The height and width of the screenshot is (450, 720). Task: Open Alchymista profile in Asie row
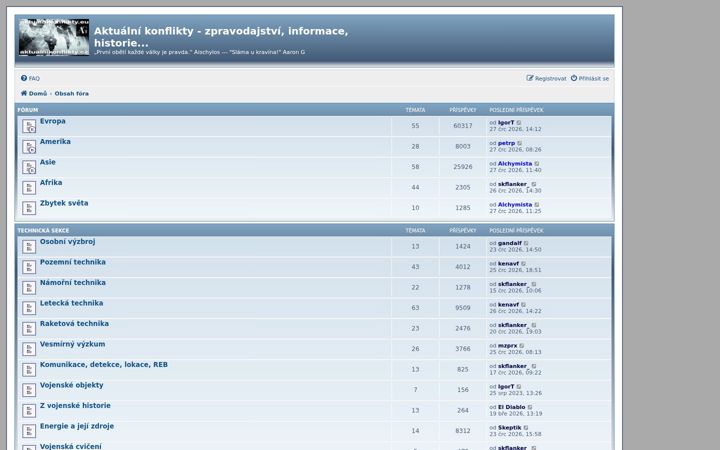515,163
